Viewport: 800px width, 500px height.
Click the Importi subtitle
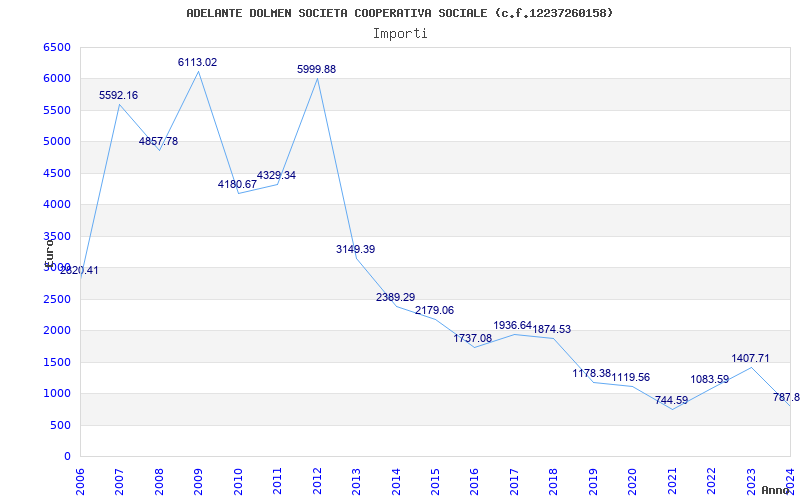pos(400,34)
